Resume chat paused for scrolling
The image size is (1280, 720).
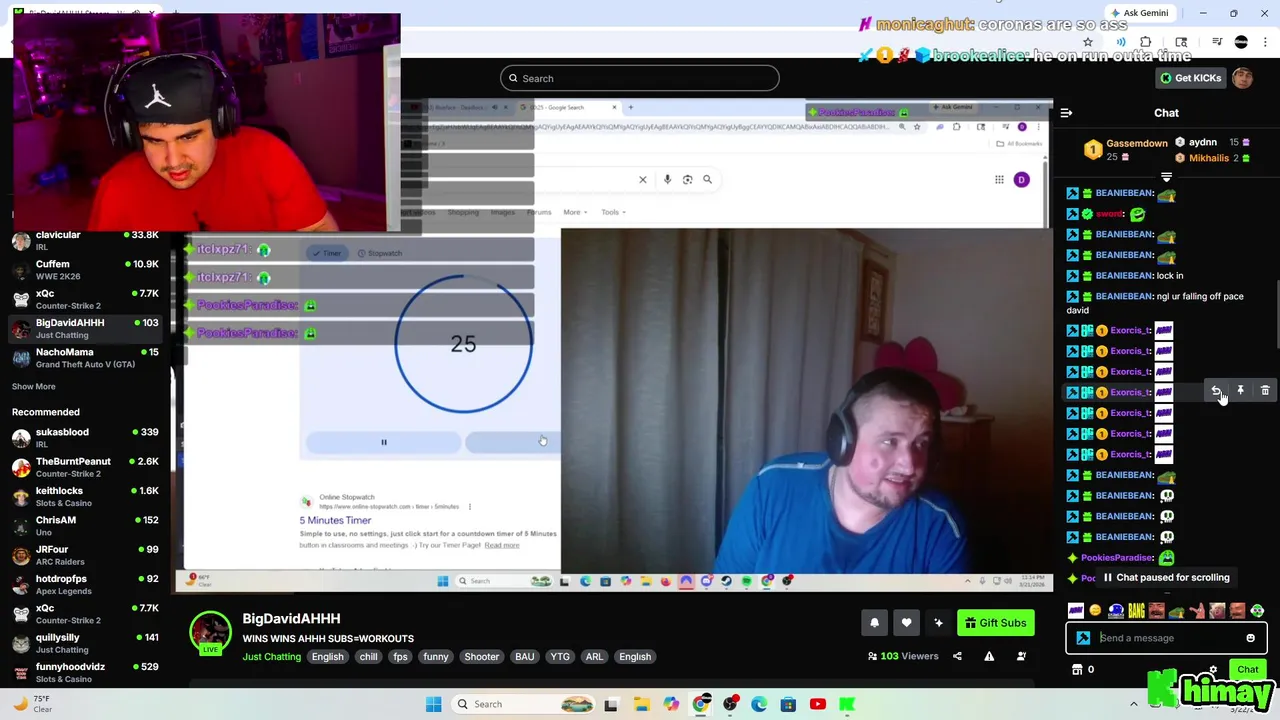point(1166,578)
